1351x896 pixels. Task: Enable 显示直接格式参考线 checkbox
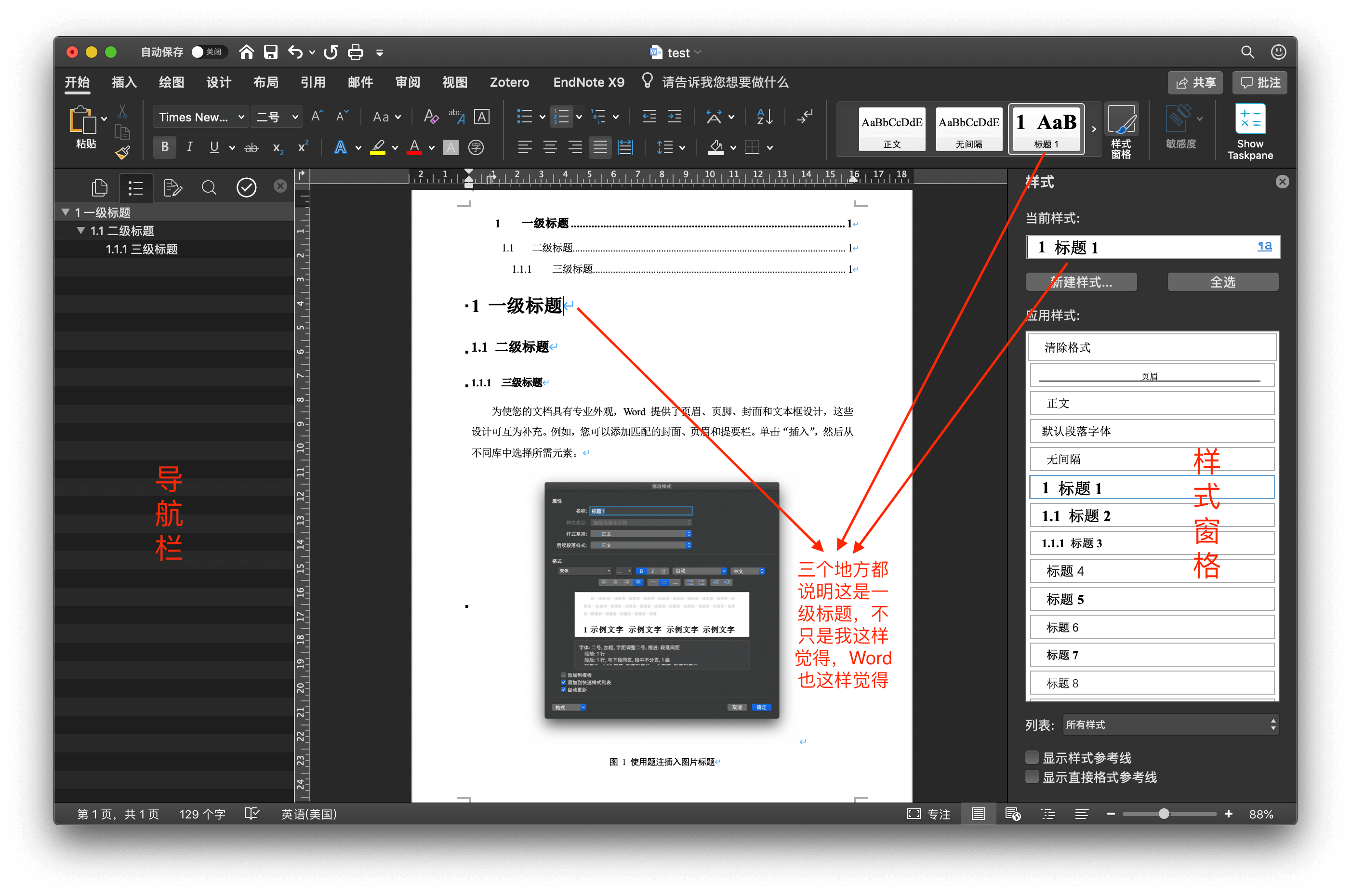pyautogui.click(x=1032, y=777)
